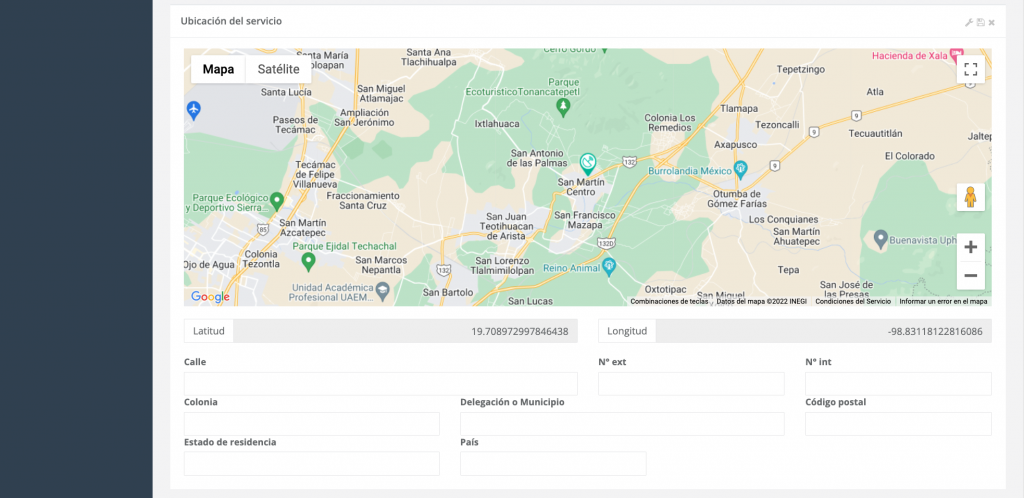The image size is (1024, 498).
Task: Click the save disk icon in panel header
Action: click(980, 22)
